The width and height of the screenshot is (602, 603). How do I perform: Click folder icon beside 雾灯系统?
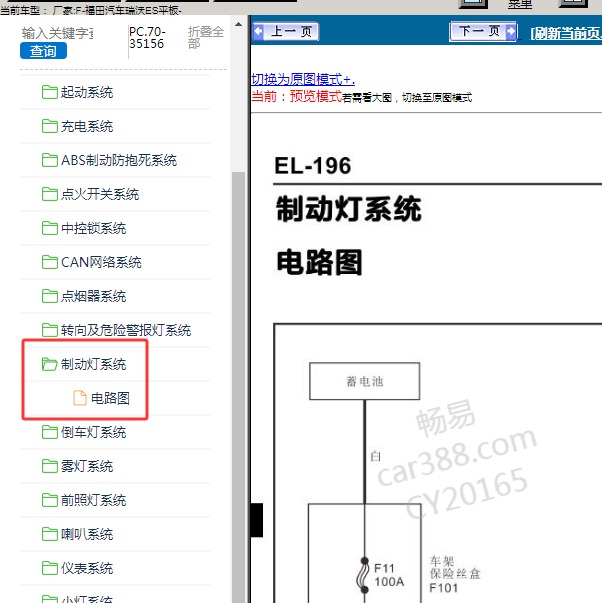[x=50, y=466]
